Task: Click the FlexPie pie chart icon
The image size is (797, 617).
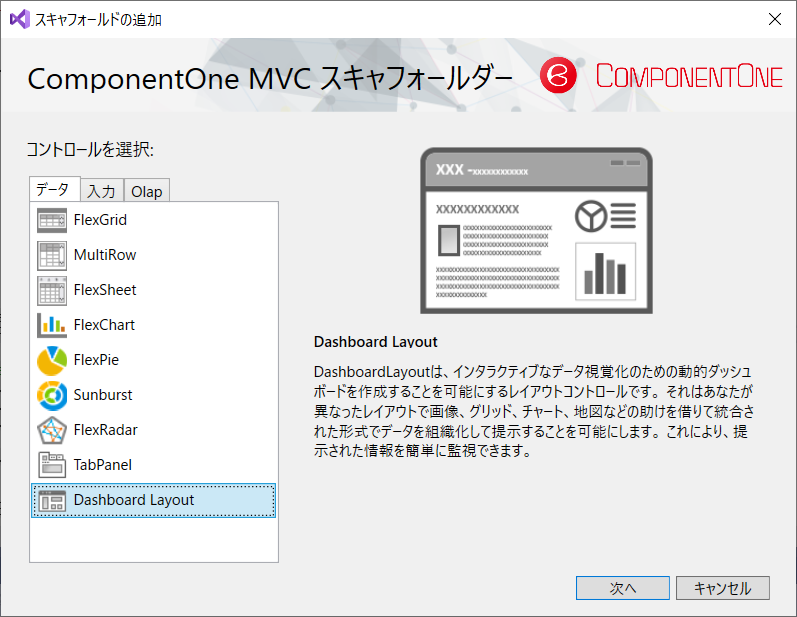Action: (x=52, y=360)
